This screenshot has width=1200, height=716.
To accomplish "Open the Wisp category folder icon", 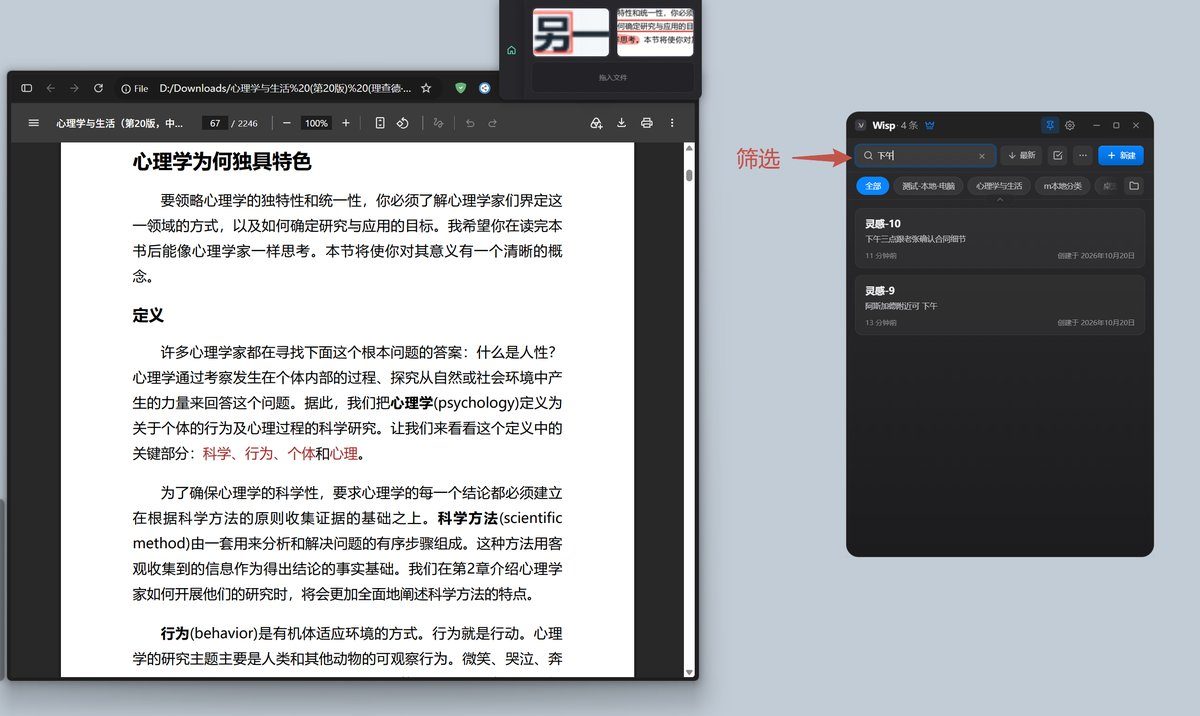I will coord(1133,186).
